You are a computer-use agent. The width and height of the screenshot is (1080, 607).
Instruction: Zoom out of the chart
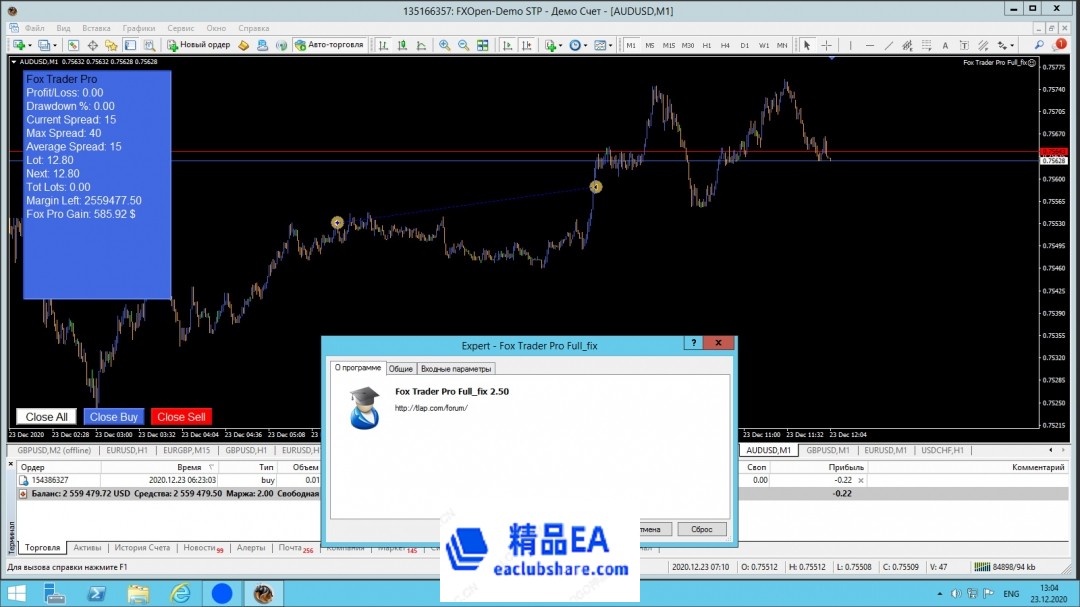(464, 45)
